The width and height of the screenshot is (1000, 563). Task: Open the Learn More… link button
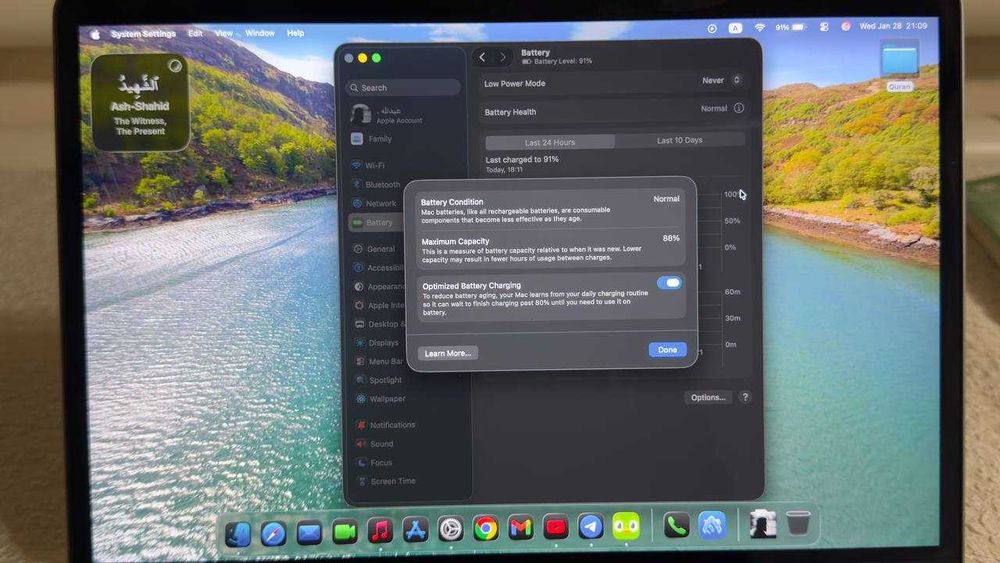point(447,353)
